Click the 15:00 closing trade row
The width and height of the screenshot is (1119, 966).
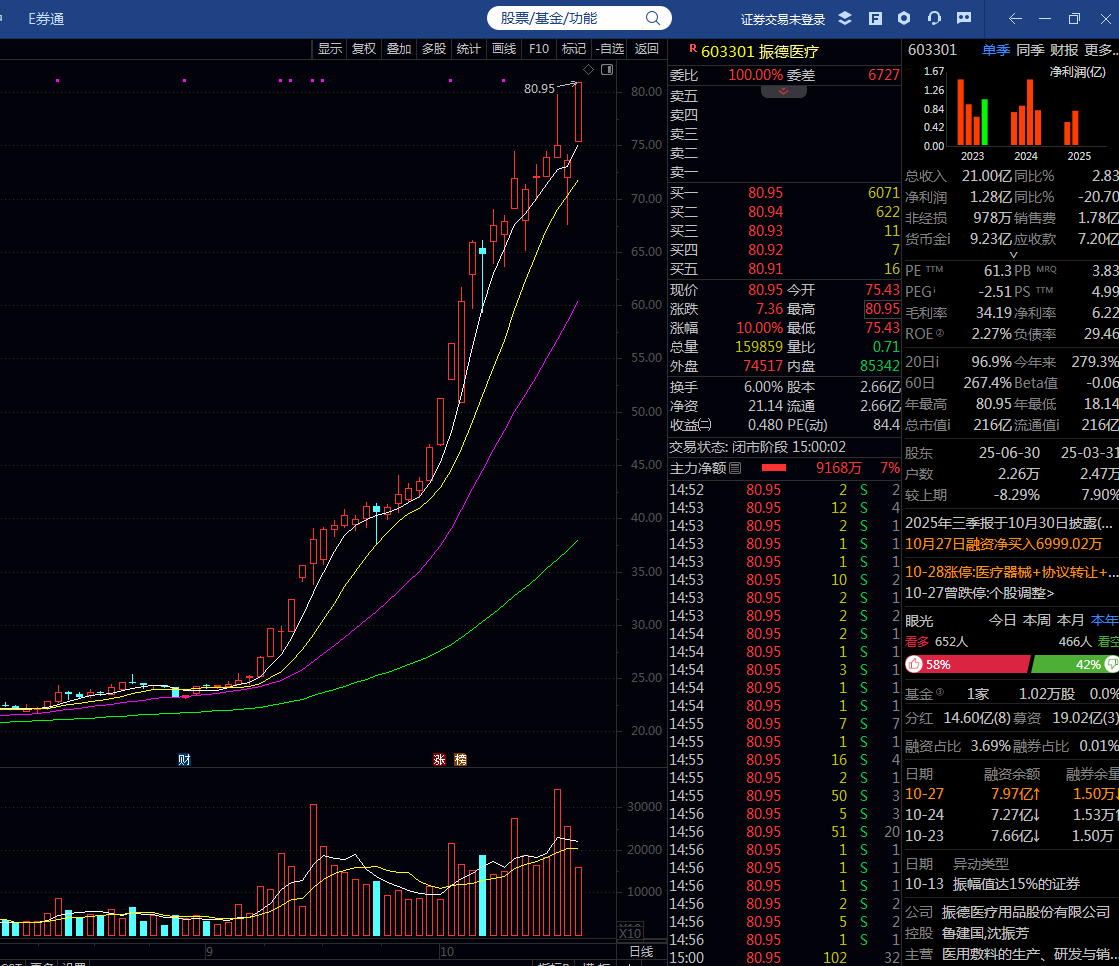pos(784,957)
